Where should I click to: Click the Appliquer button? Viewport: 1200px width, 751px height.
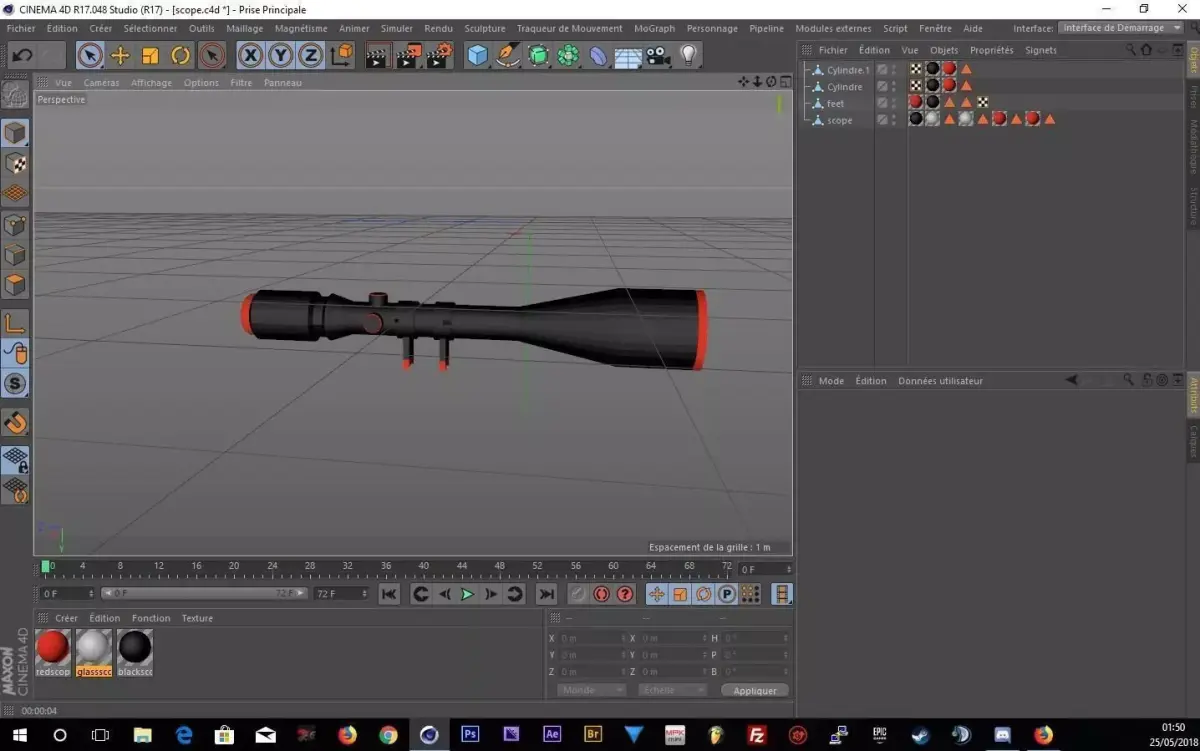(755, 690)
